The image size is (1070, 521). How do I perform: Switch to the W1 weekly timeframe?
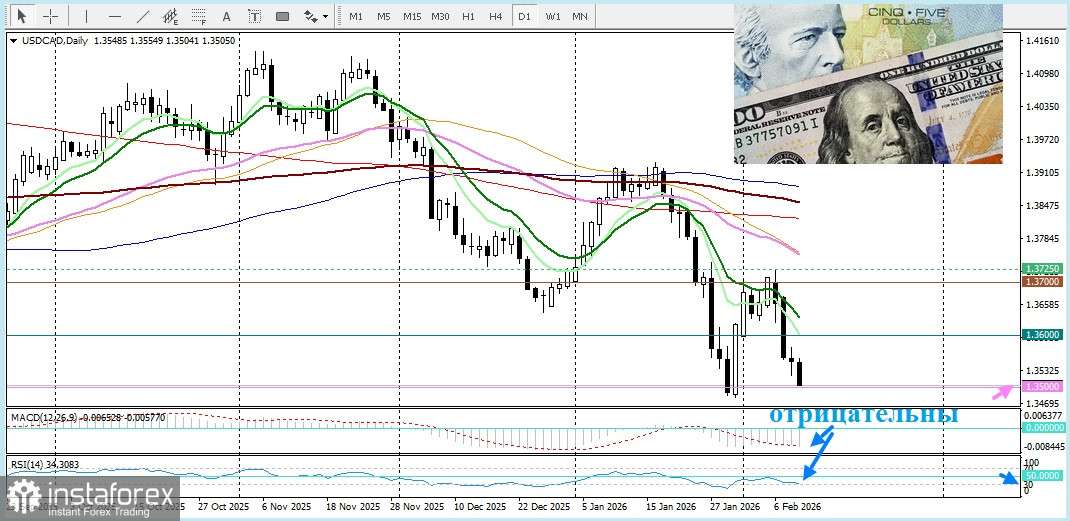tap(552, 16)
